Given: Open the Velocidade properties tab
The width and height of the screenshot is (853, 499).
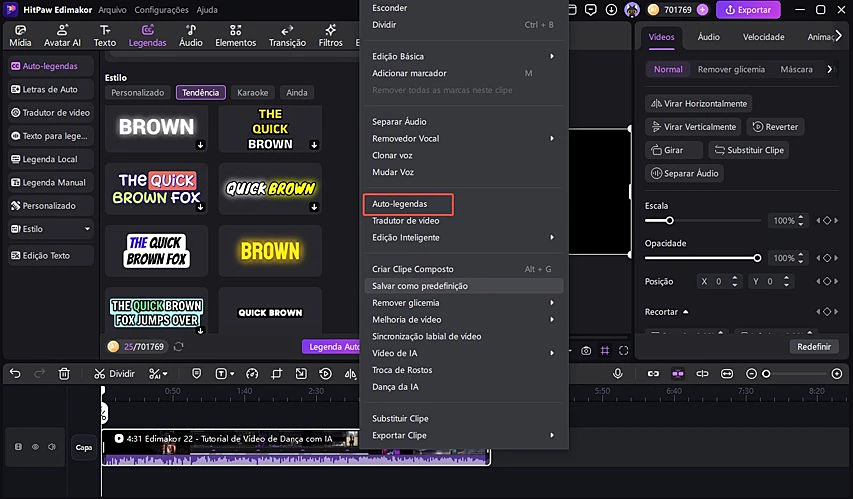Looking at the screenshot, I should (x=763, y=37).
